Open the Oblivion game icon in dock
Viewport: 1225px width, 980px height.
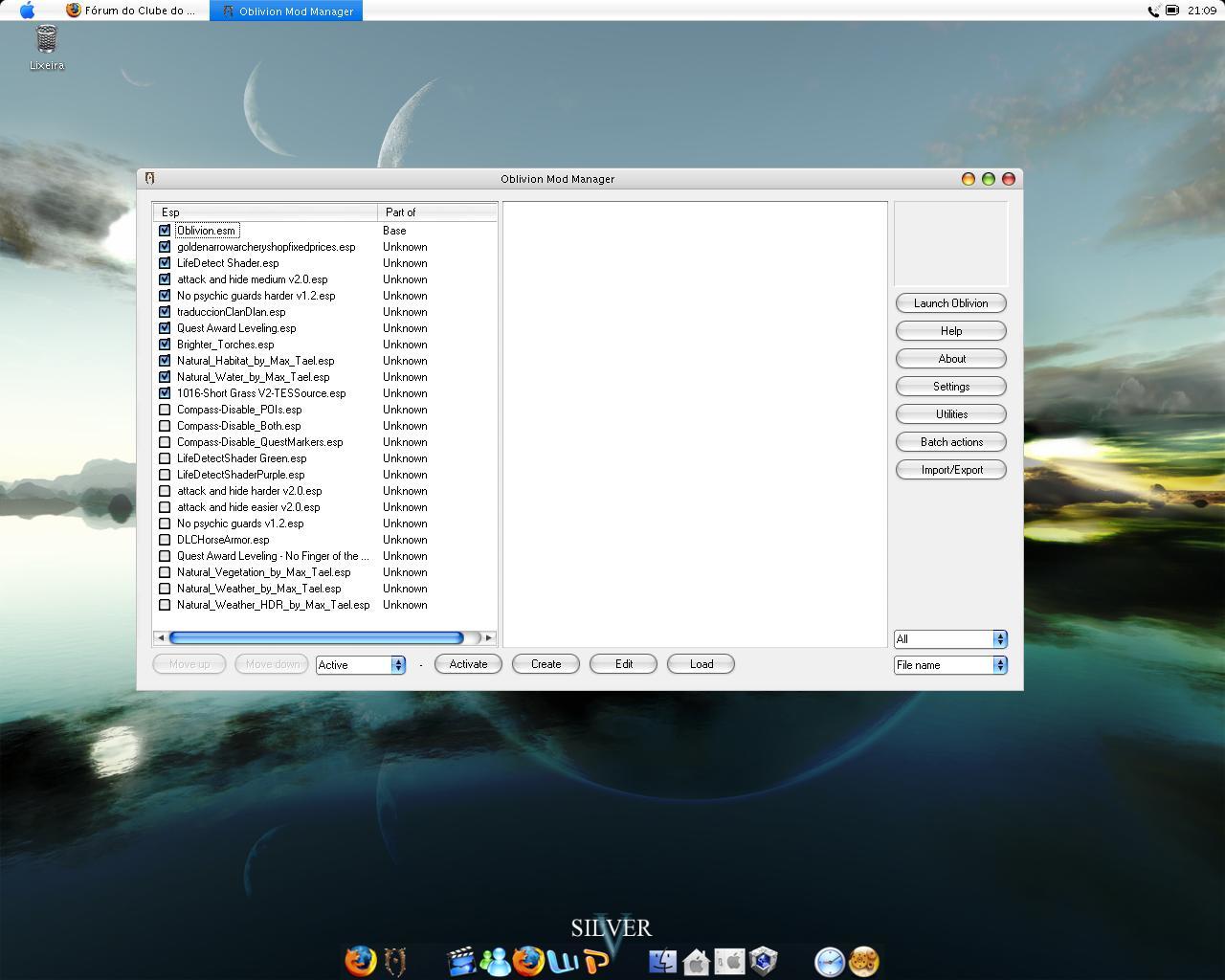coord(394,961)
